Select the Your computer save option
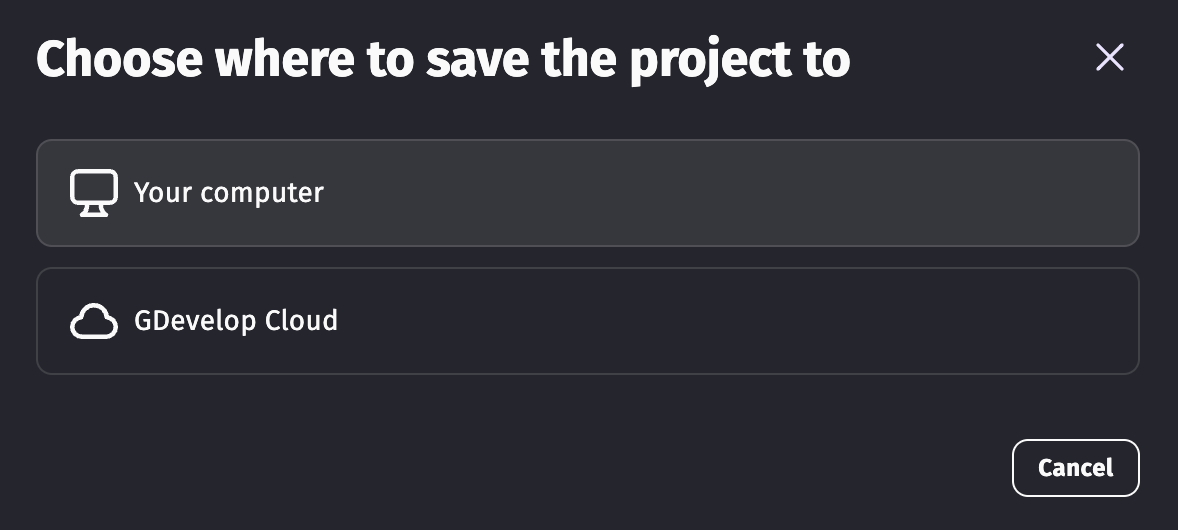Screen dimensions: 1178x530 point(587,193)
